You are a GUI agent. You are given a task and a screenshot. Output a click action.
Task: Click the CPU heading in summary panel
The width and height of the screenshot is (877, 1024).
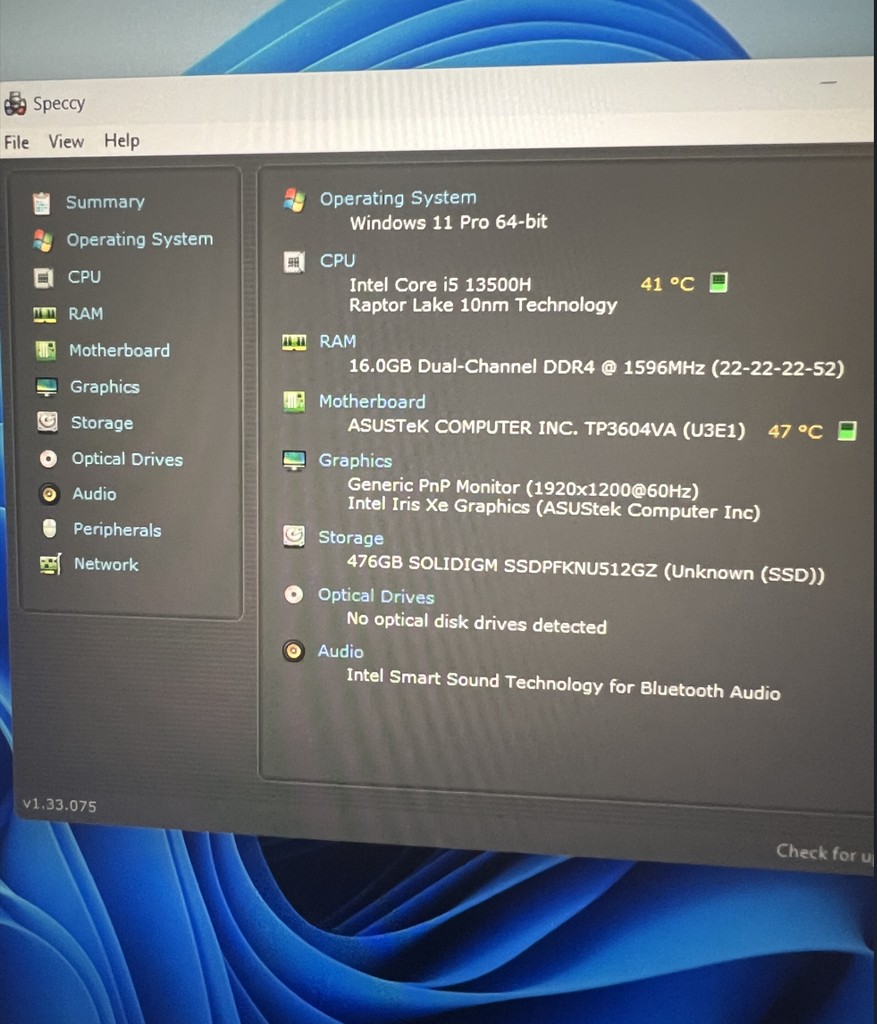click(x=338, y=261)
